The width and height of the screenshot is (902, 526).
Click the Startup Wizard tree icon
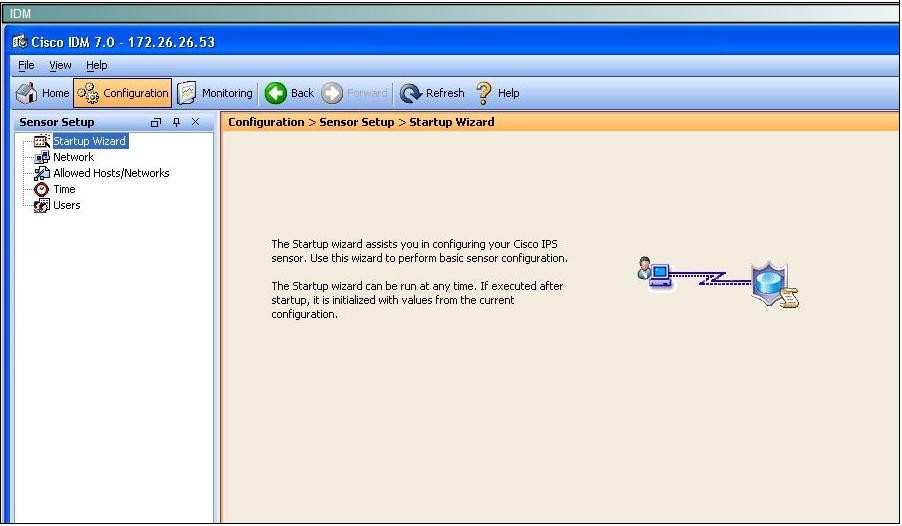click(x=42, y=141)
